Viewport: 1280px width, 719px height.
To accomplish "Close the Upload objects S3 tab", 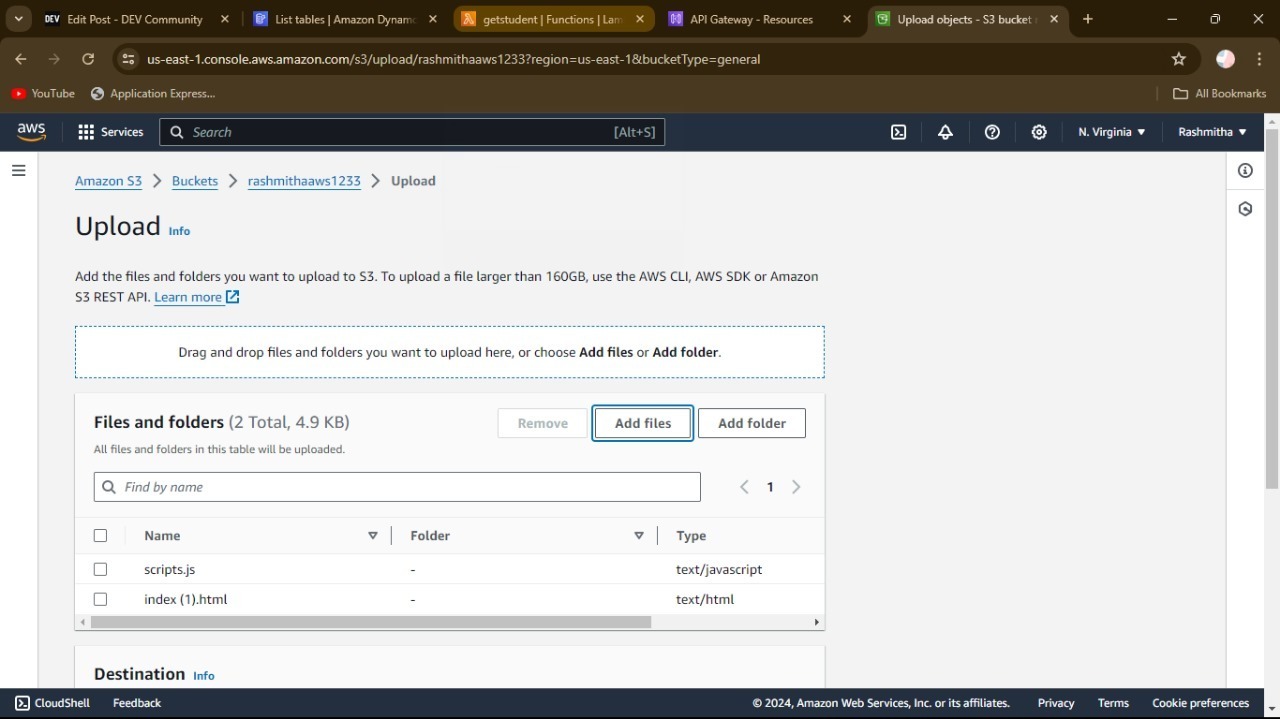I will pos(1054,19).
